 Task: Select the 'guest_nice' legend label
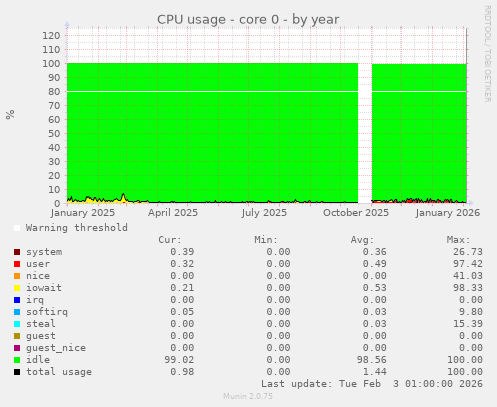pyautogui.click(x=56, y=348)
